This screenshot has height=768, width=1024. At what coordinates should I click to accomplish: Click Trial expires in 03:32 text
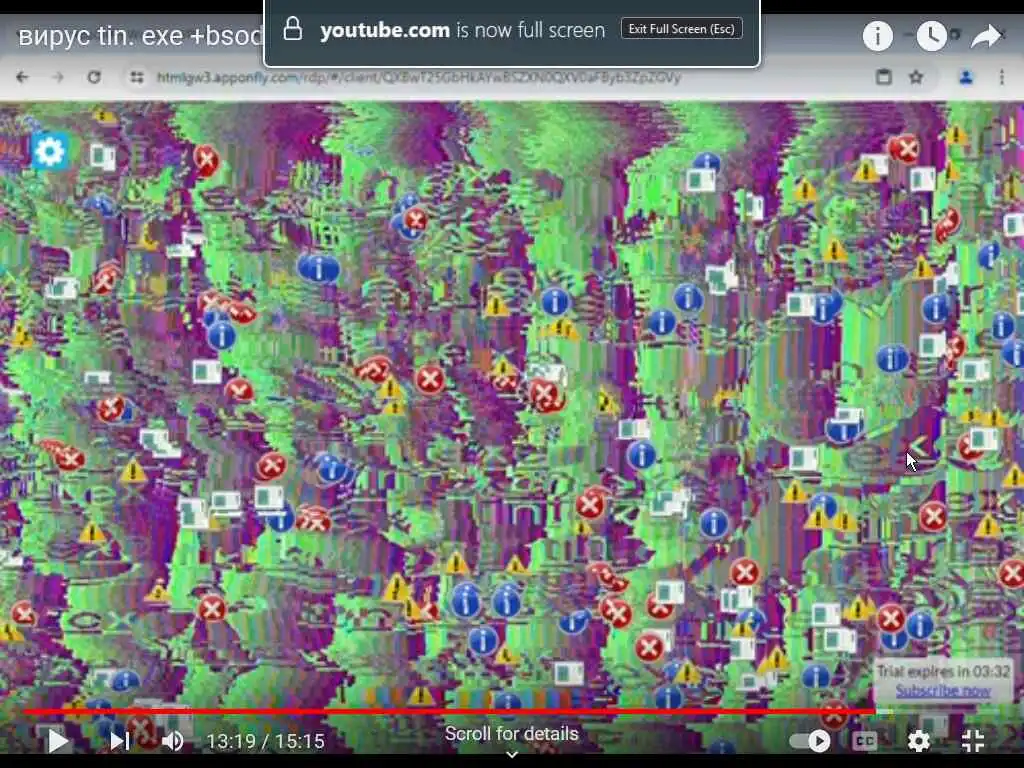pos(943,671)
